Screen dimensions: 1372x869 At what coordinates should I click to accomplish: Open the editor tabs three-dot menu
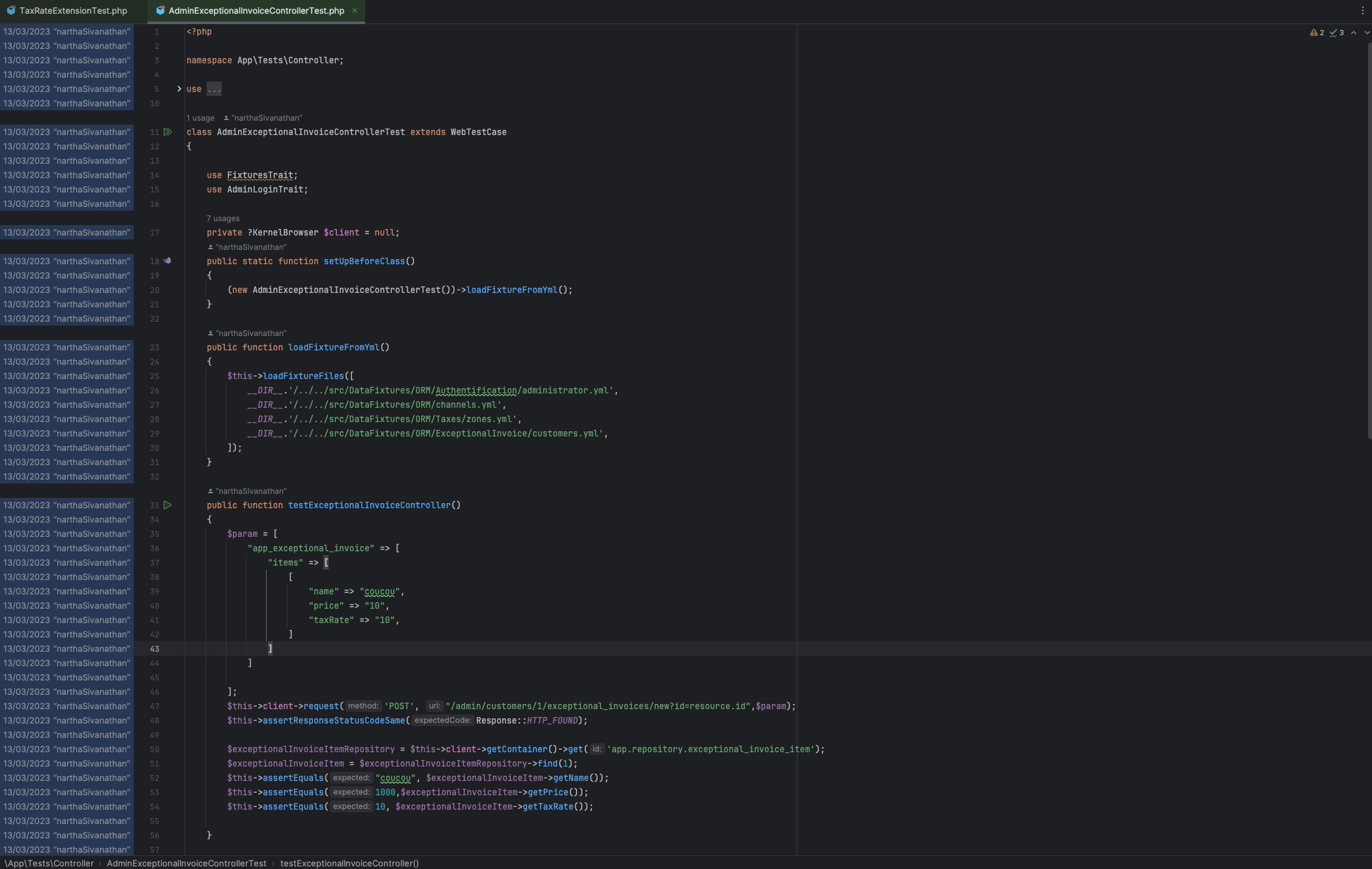[x=1362, y=10]
